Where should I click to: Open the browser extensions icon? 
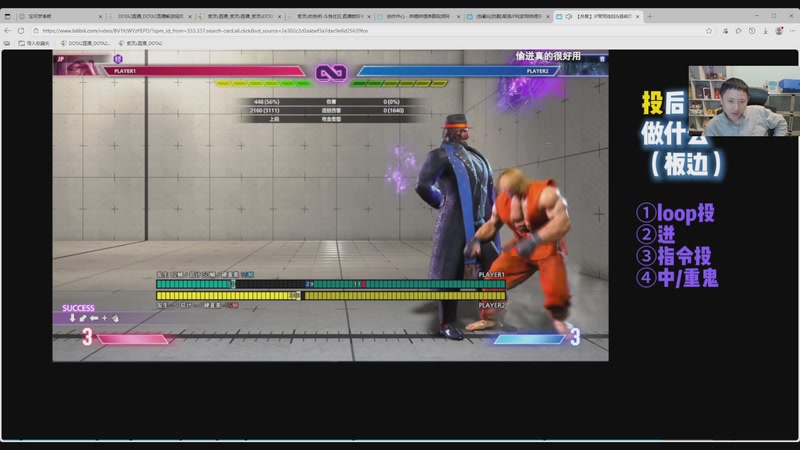coord(725,31)
